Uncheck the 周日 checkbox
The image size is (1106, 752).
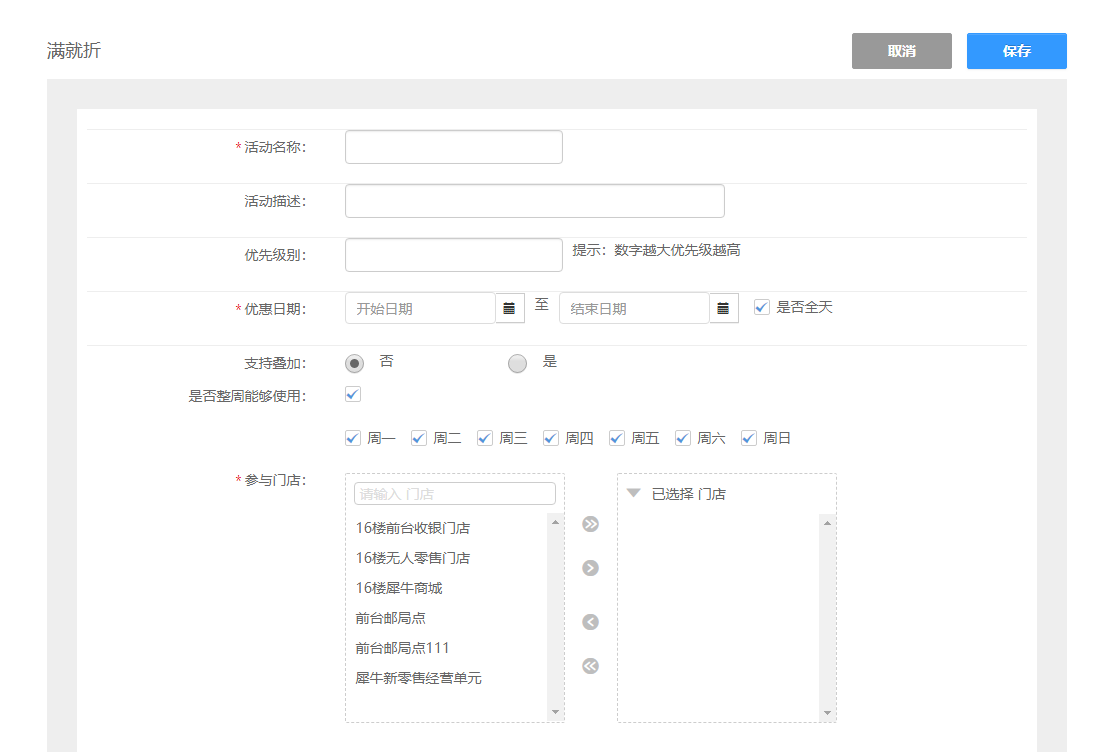(x=748, y=438)
